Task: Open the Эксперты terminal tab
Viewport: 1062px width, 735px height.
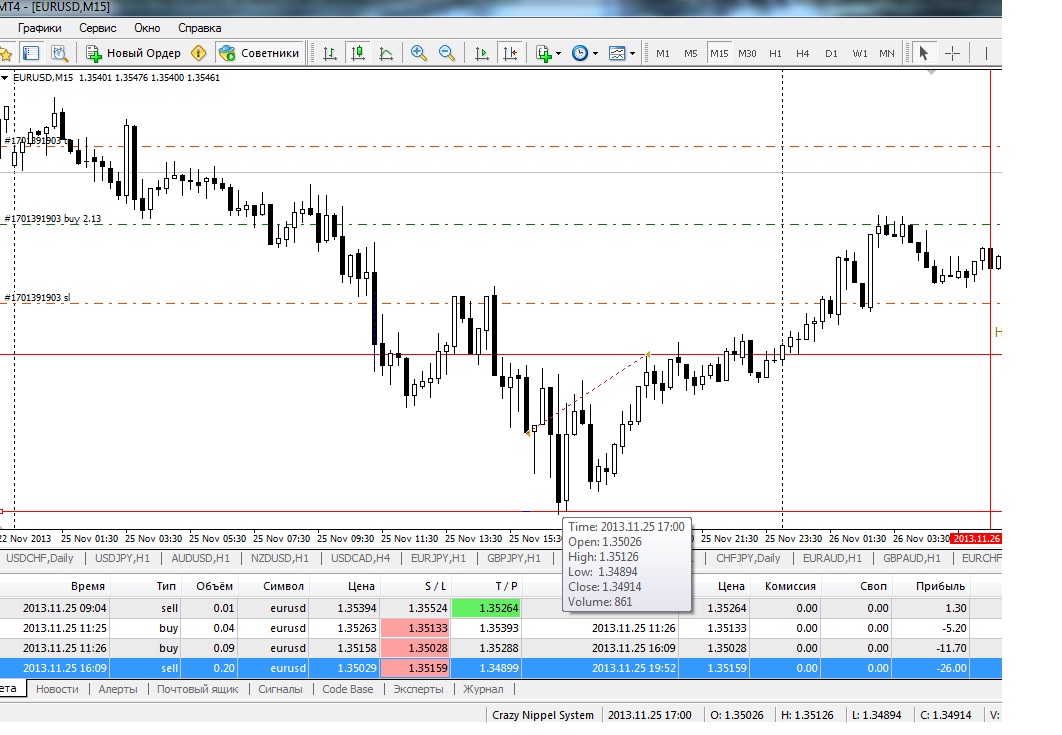Action: [419, 689]
